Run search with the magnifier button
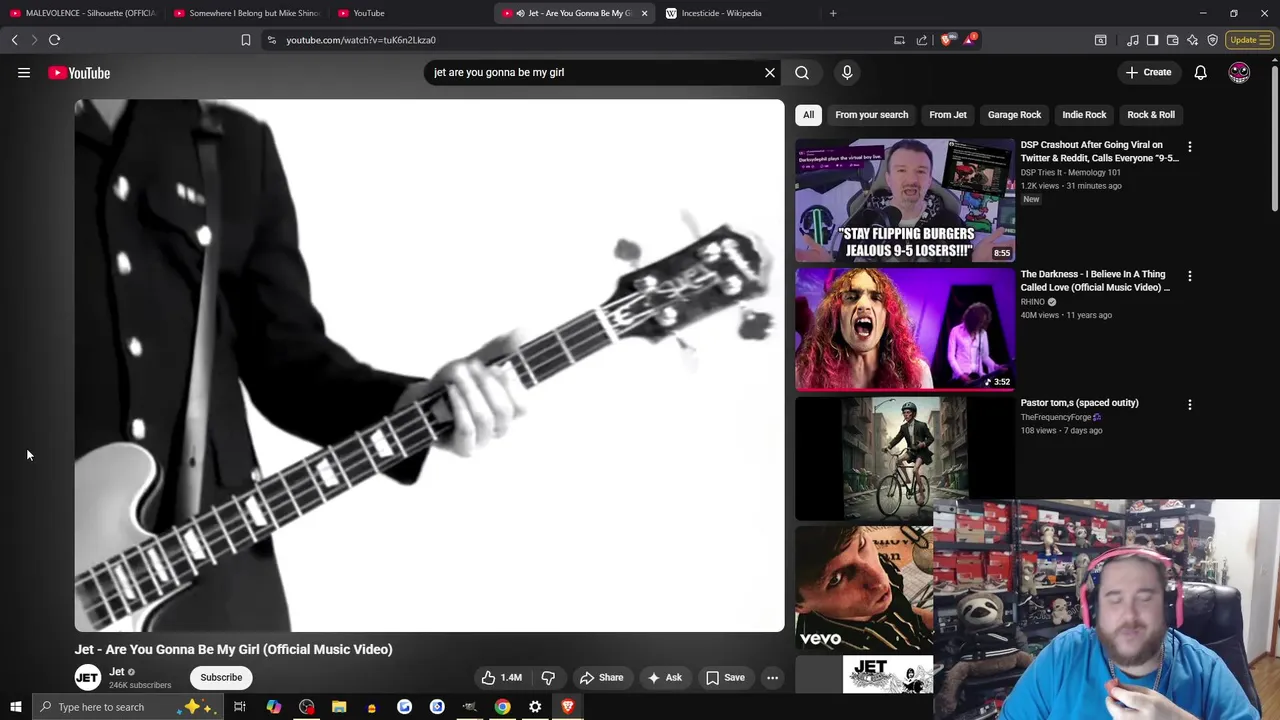Image resolution: width=1280 pixels, height=720 pixels. click(802, 72)
